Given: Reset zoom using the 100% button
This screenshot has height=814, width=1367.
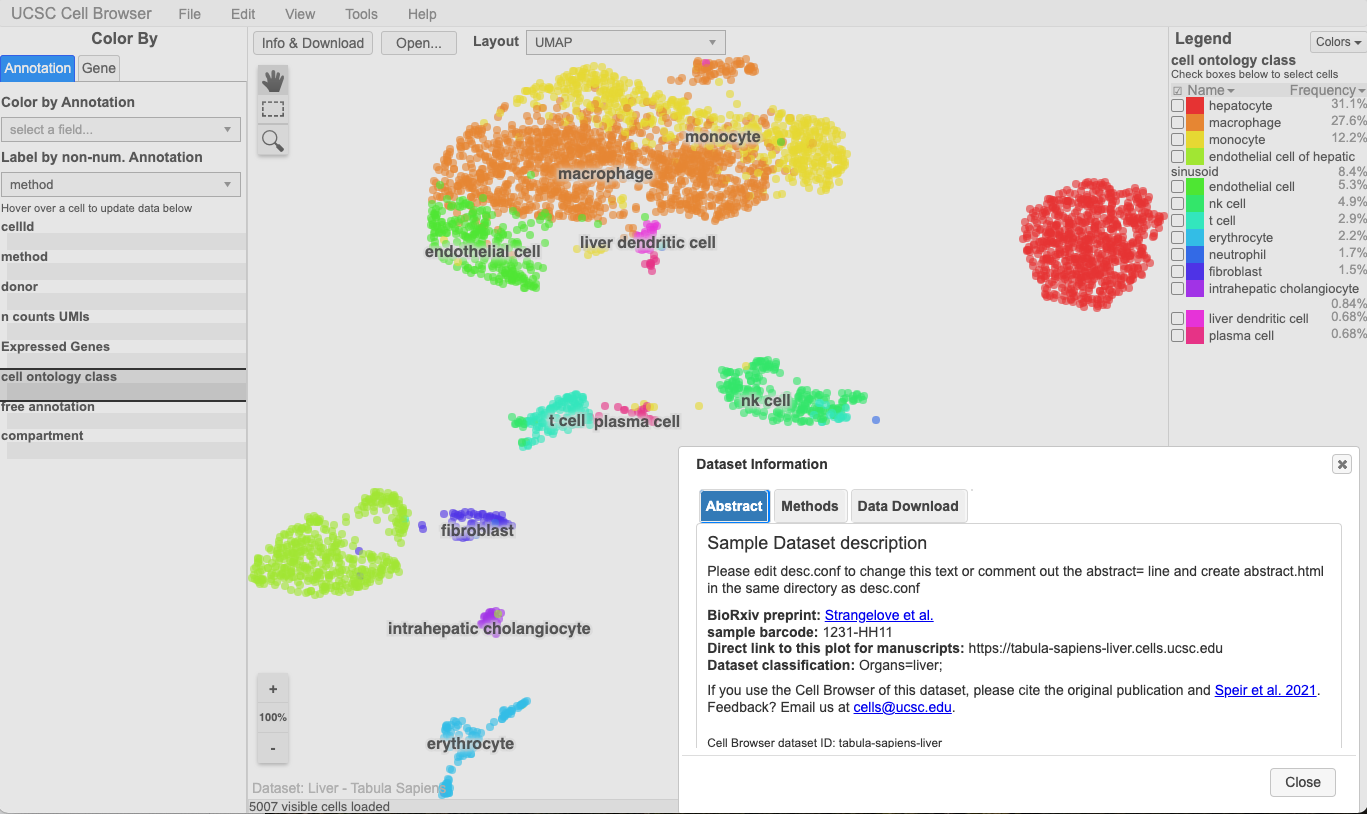Looking at the screenshot, I should click(x=273, y=718).
